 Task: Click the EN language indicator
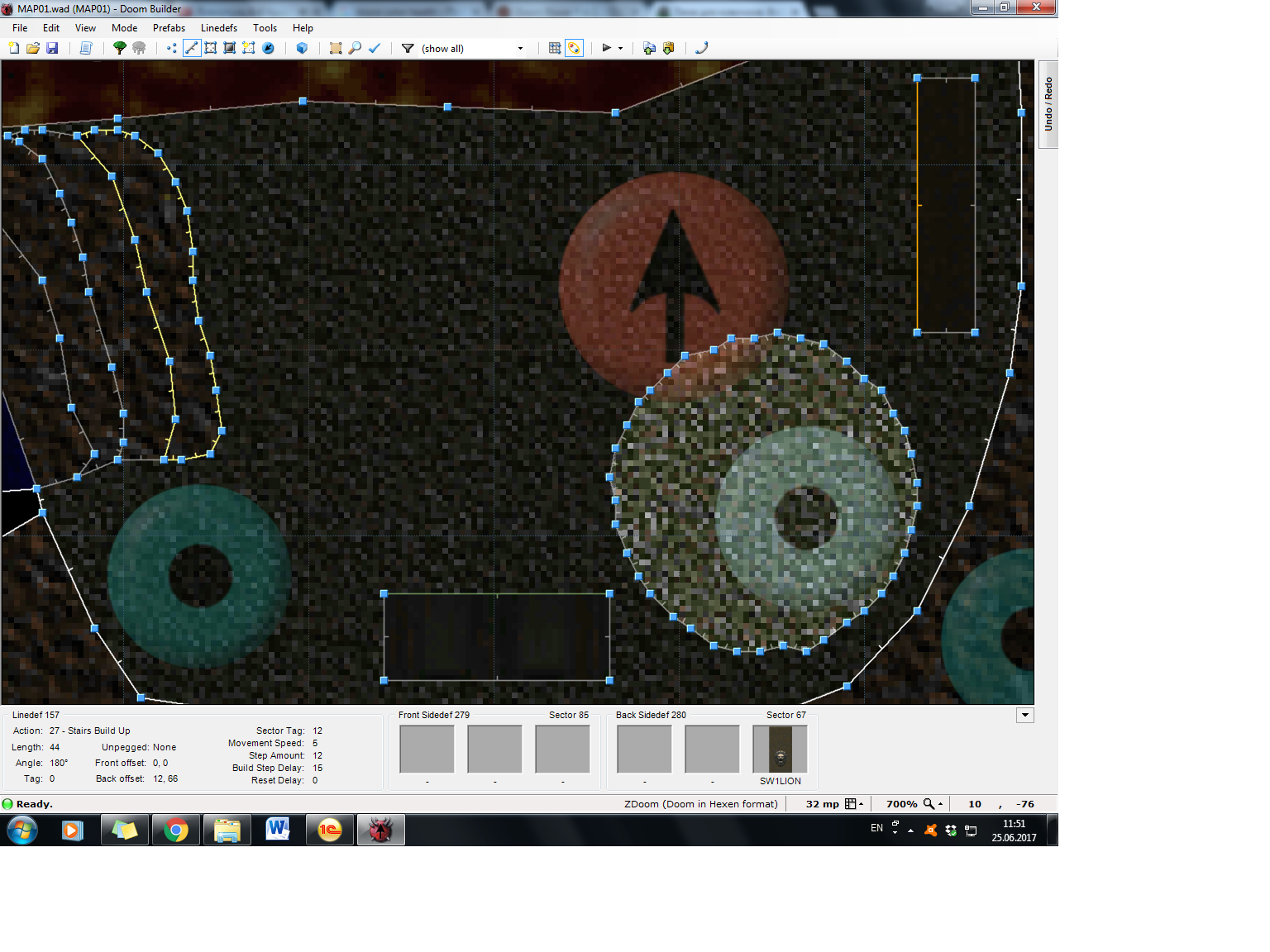[876, 828]
